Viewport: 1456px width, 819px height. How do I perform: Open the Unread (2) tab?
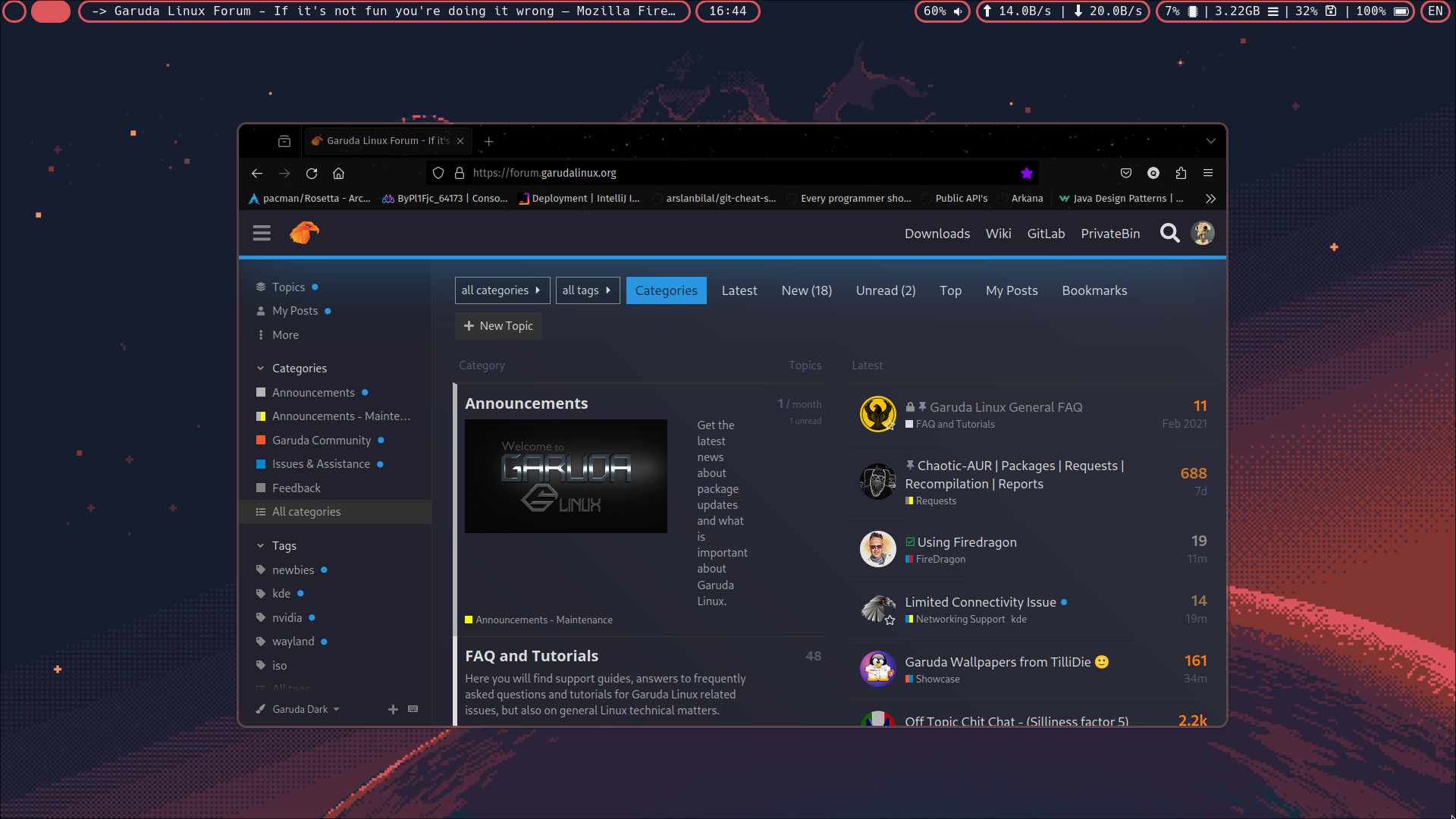point(885,290)
